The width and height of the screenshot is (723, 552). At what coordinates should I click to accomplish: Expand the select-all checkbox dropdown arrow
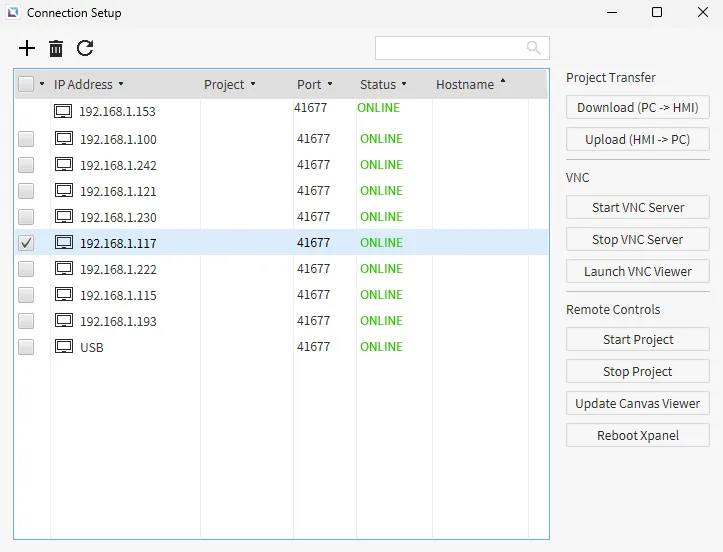pos(42,85)
